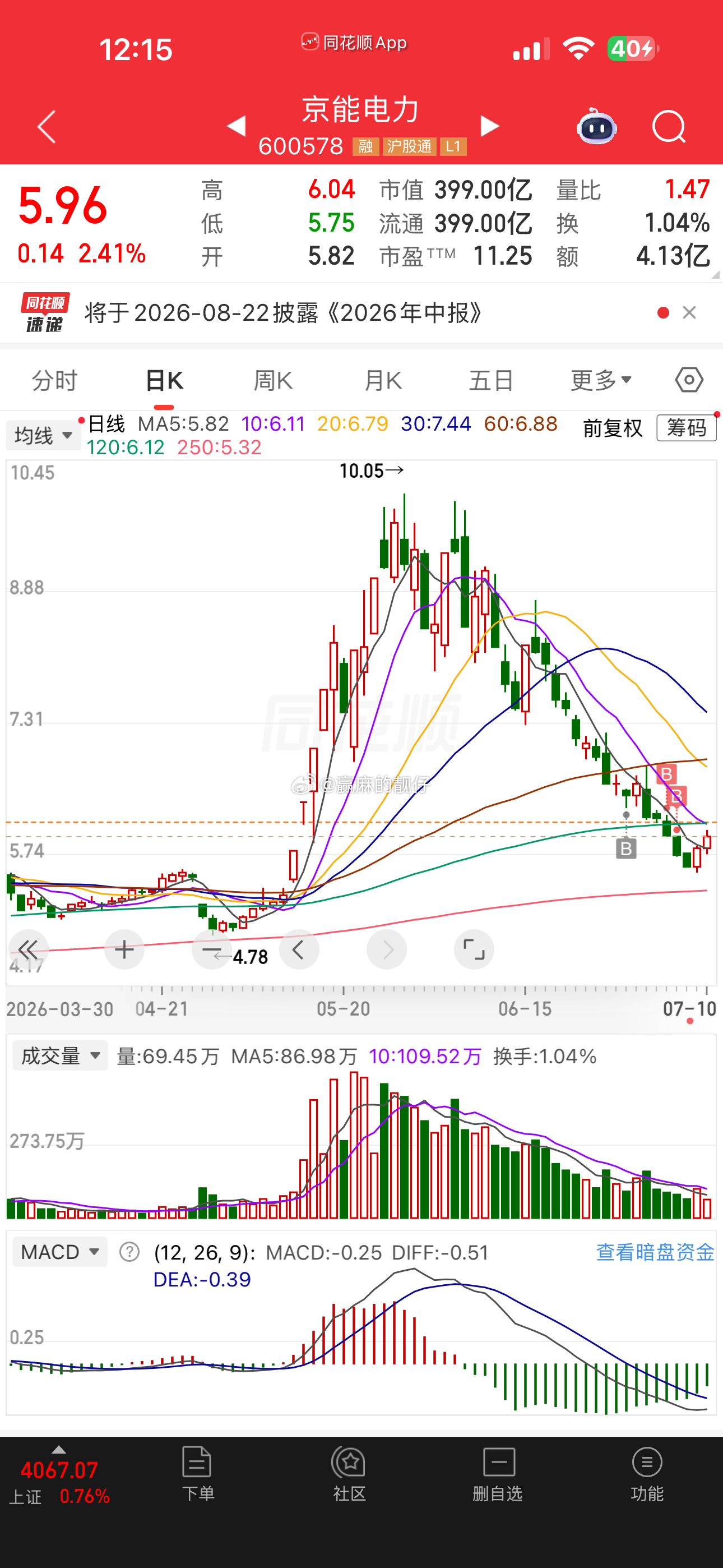Open 筹码 chip distribution button
Viewport: 723px width, 1568px height.
(687, 428)
